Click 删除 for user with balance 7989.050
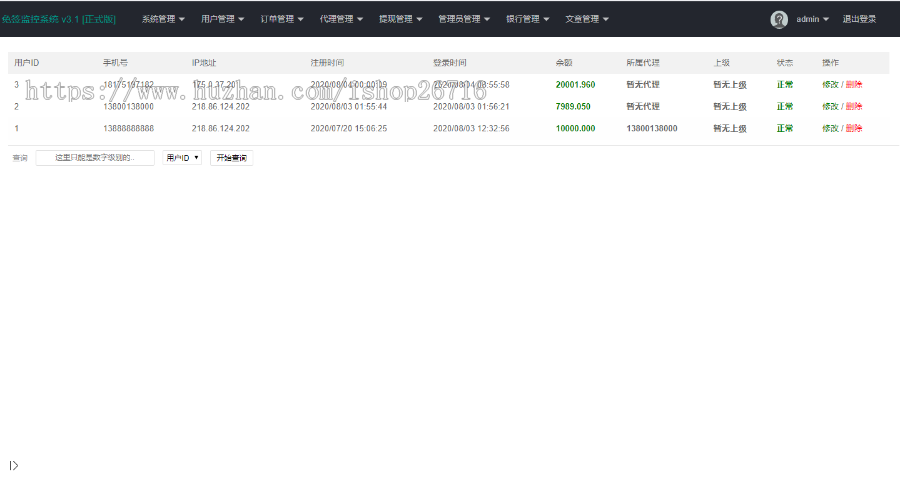 [854, 106]
